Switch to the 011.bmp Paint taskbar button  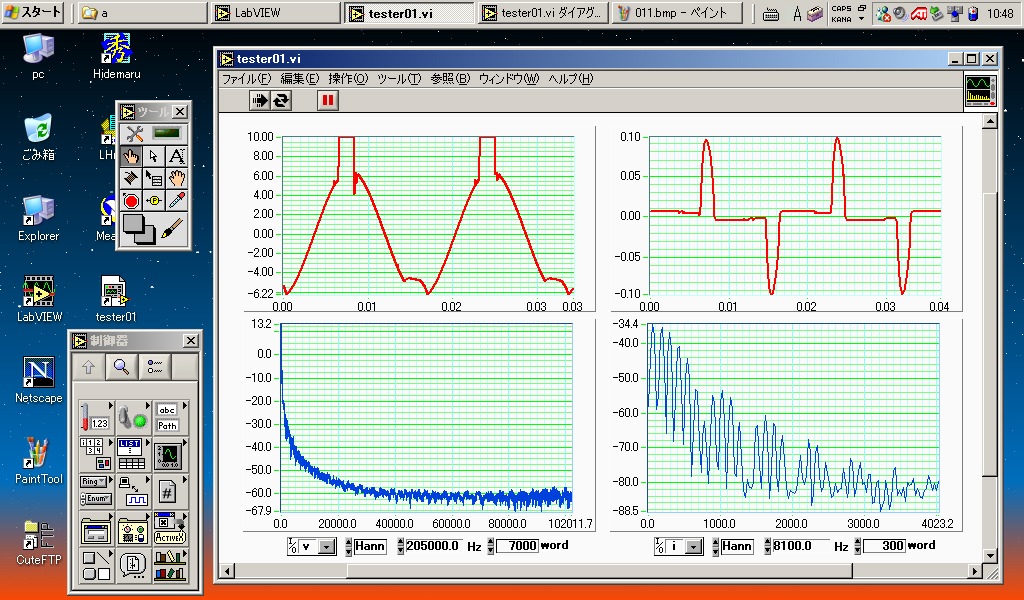678,13
